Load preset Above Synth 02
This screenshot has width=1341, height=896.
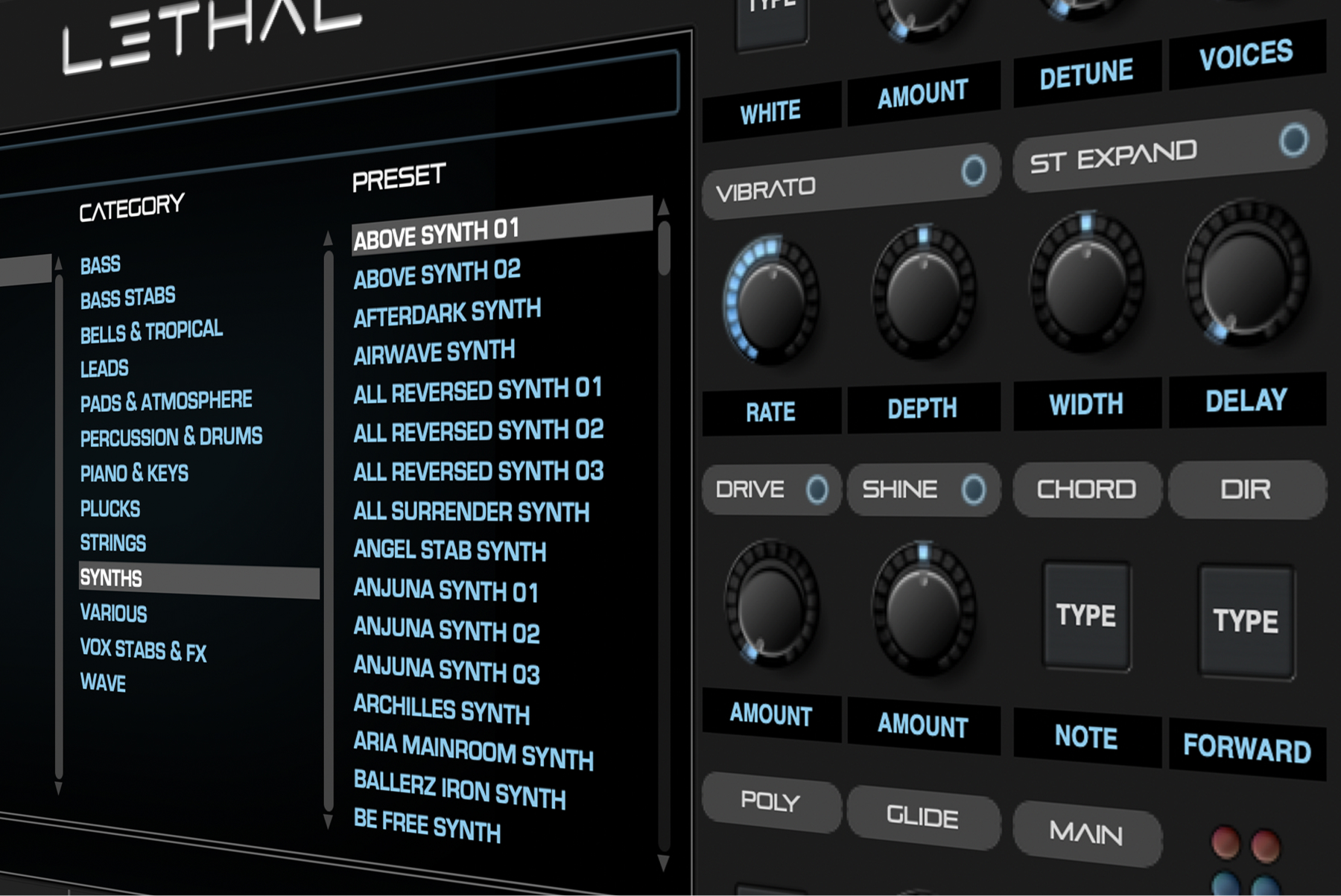pos(437,273)
